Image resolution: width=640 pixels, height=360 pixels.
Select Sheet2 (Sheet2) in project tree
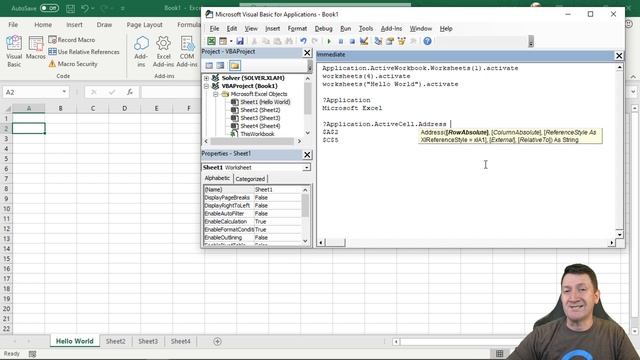click(x=260, y=110)
